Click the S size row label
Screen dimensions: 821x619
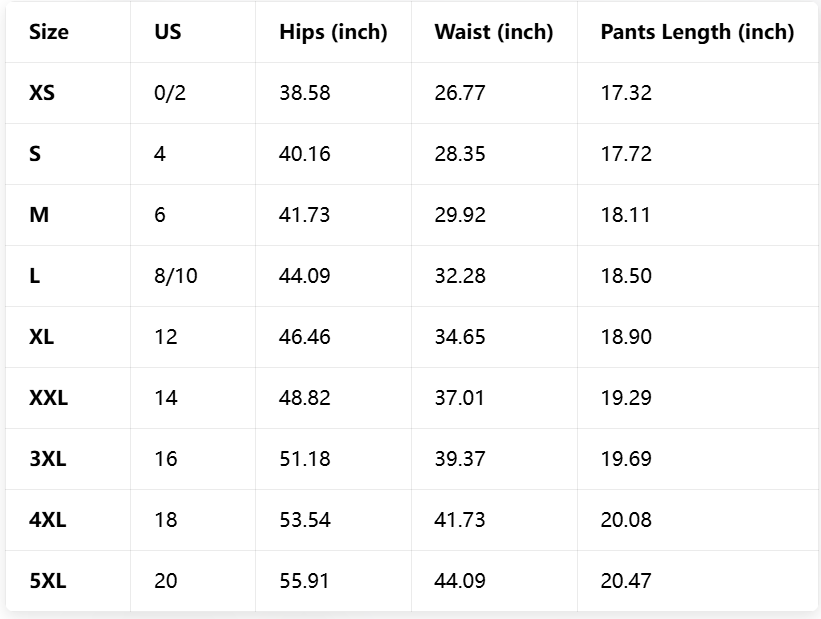[35, 154]
